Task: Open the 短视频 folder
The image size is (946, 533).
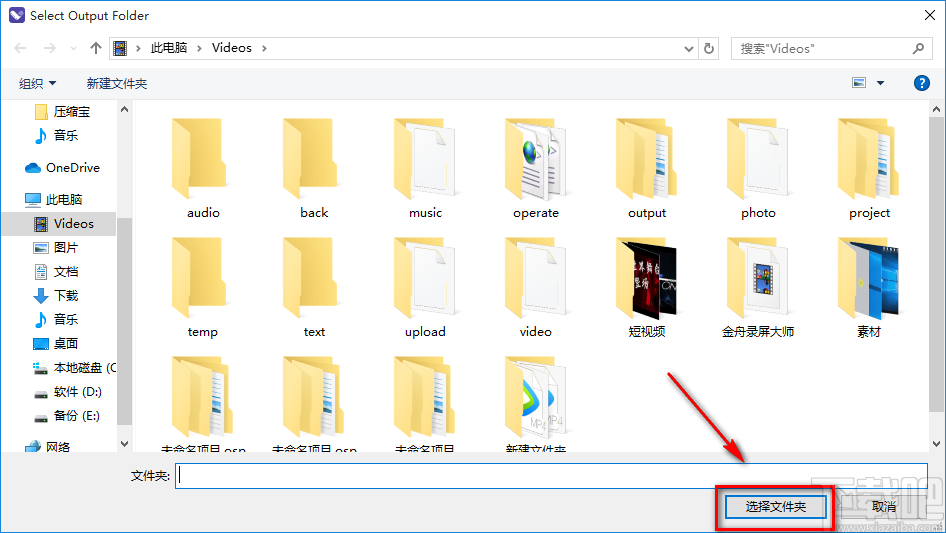Action: click(647, 288)
